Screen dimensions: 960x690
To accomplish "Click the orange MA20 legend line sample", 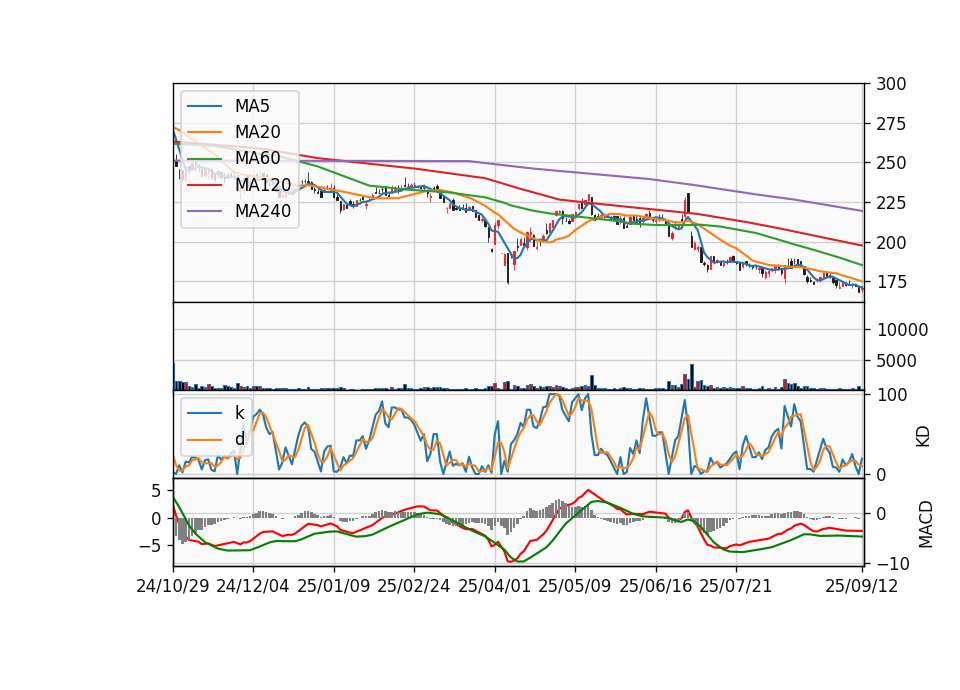I will click(204, 132).
